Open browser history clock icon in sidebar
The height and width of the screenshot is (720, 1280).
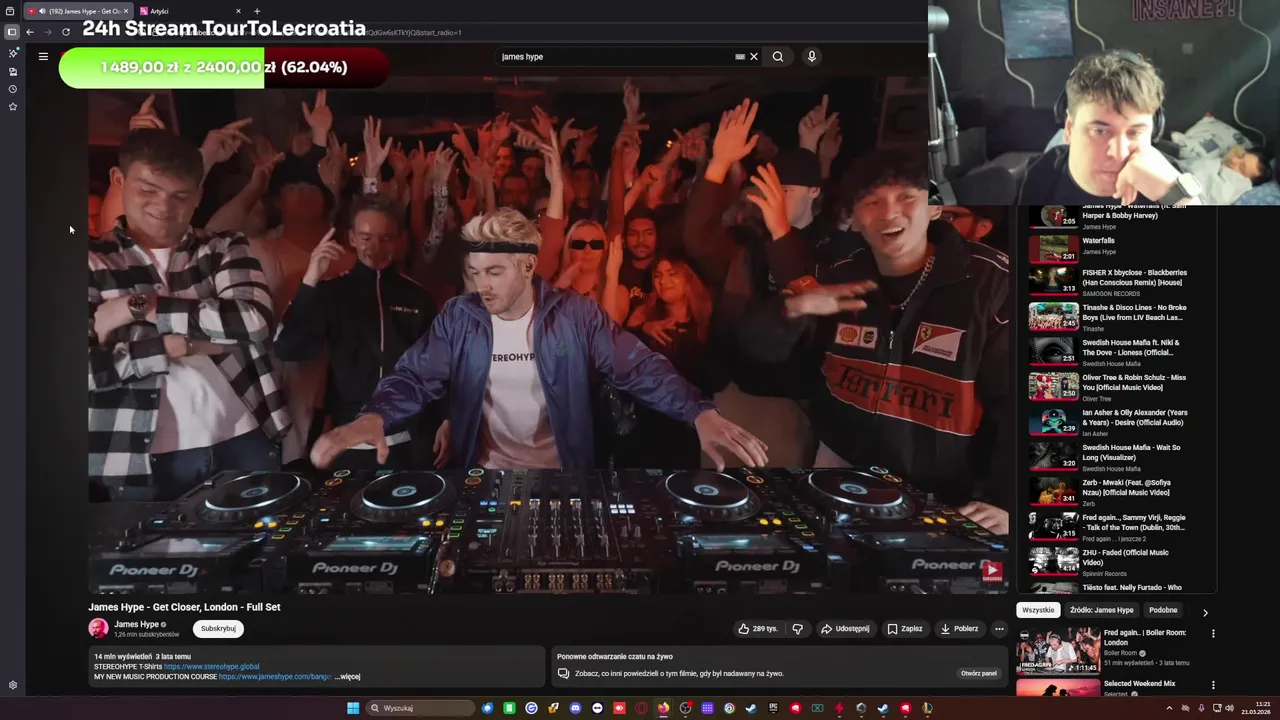coord(12,89)
